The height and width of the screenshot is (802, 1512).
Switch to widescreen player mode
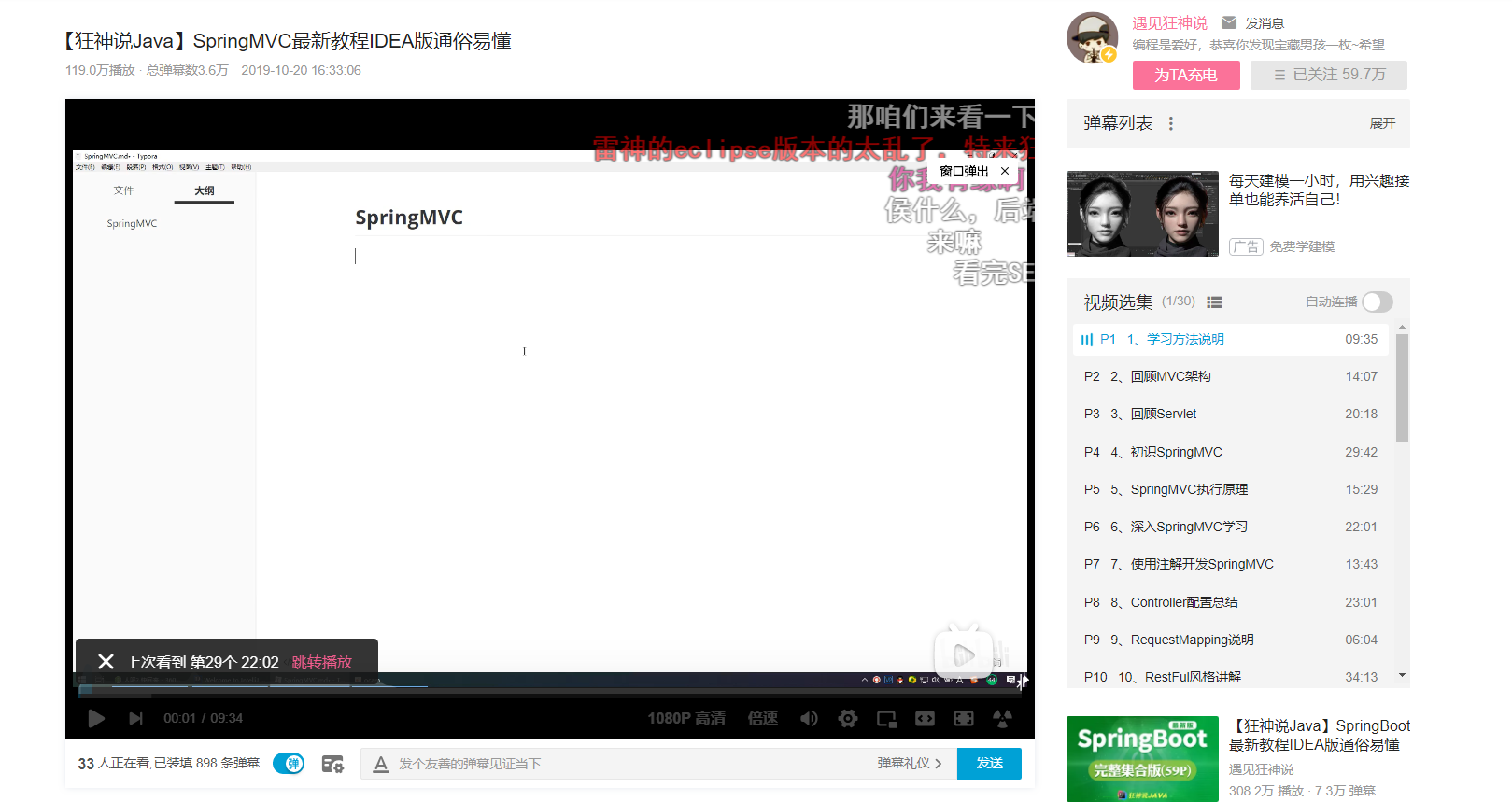[x=925, y=718]
